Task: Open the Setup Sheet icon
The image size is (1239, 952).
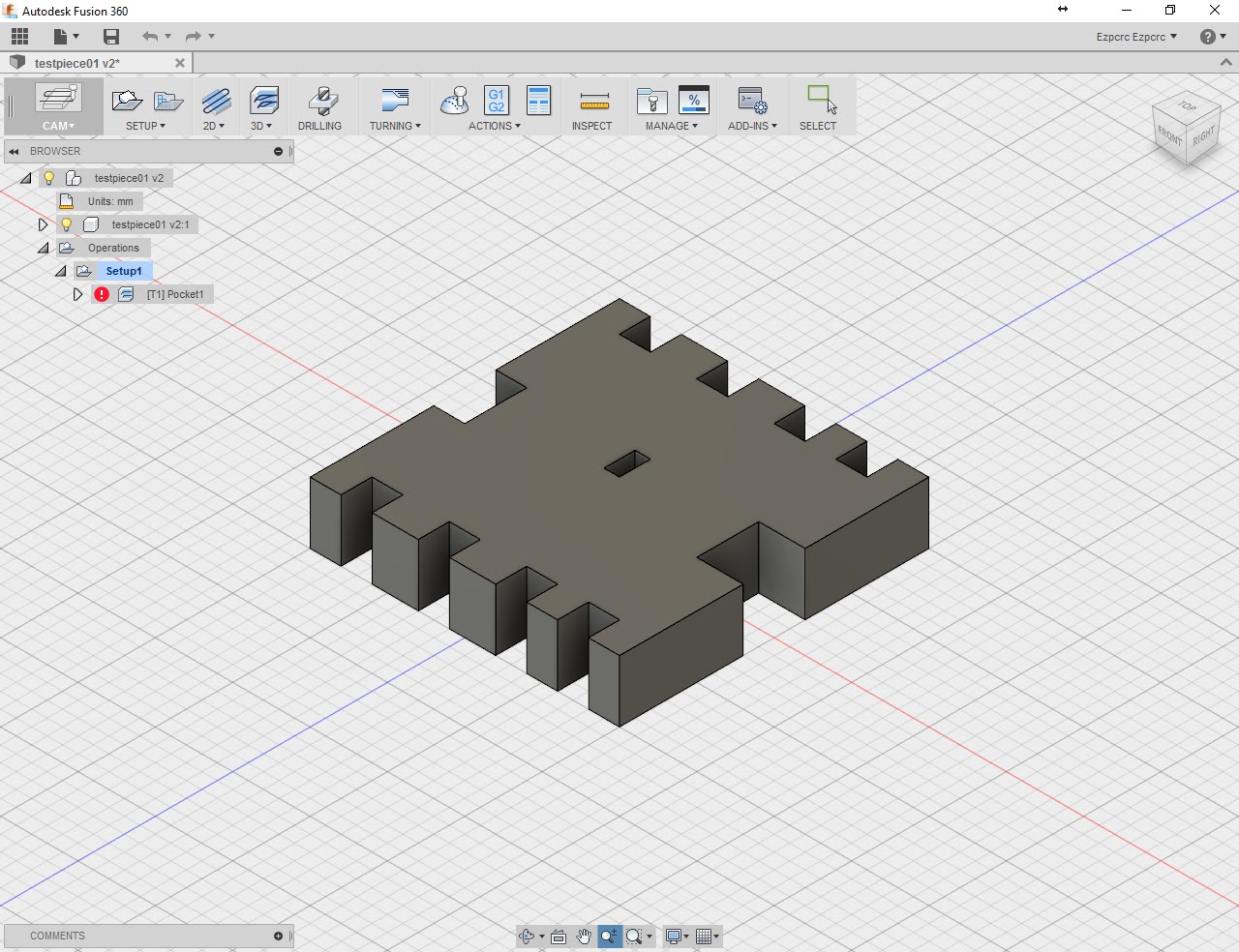Action: click(538, 101)
